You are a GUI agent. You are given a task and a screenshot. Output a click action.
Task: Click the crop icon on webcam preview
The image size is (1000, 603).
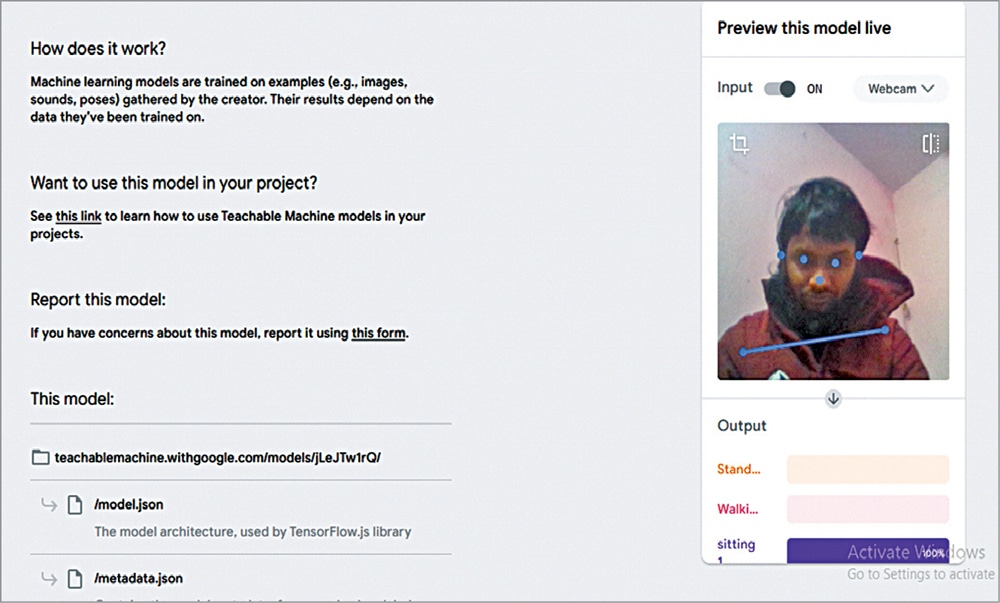click(740, 144)
